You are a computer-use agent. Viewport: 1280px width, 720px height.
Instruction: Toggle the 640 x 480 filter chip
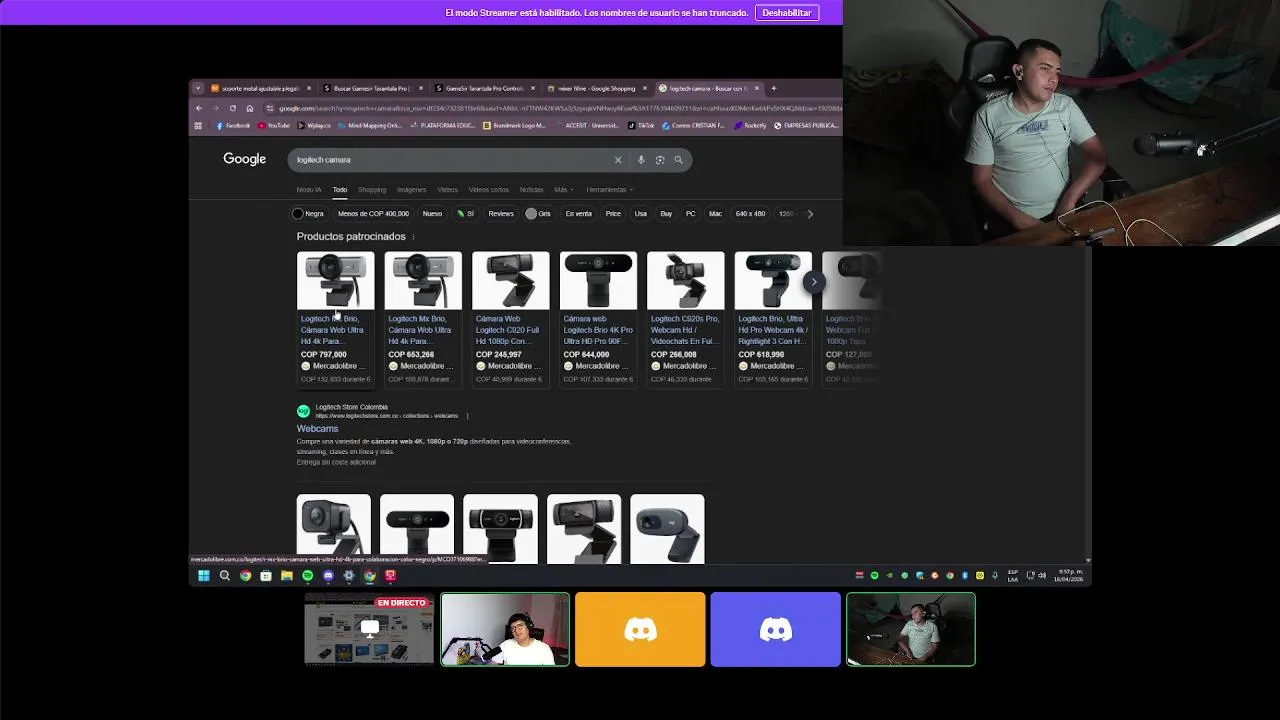pyautogui.click(x=750, y=214)
